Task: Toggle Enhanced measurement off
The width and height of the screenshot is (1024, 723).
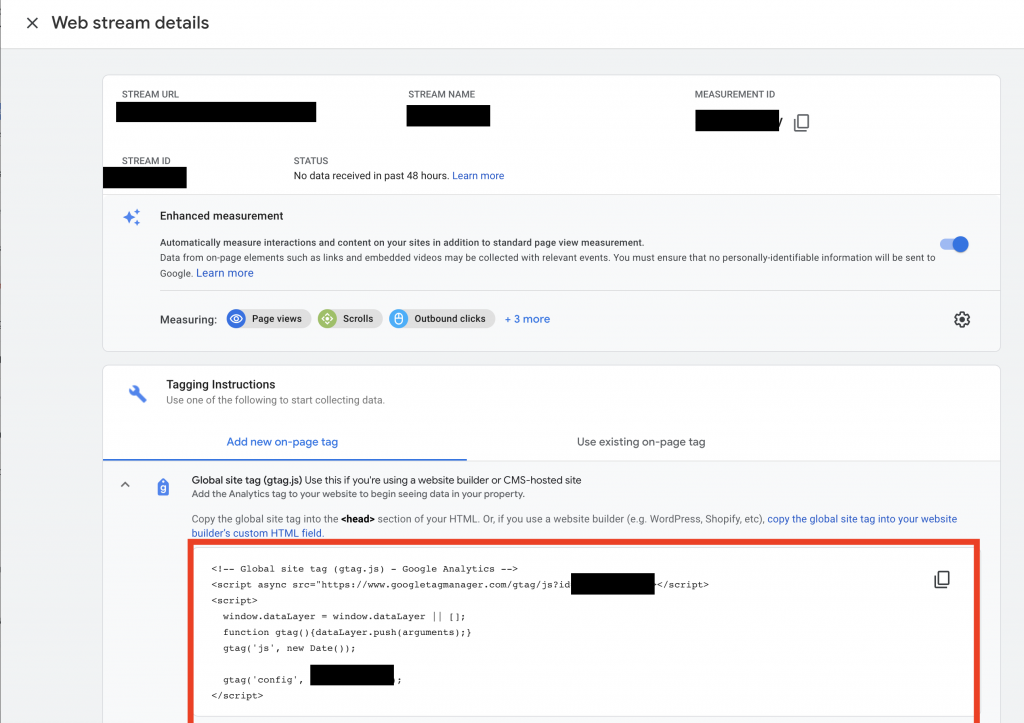Action: click(x=954, y=244)
